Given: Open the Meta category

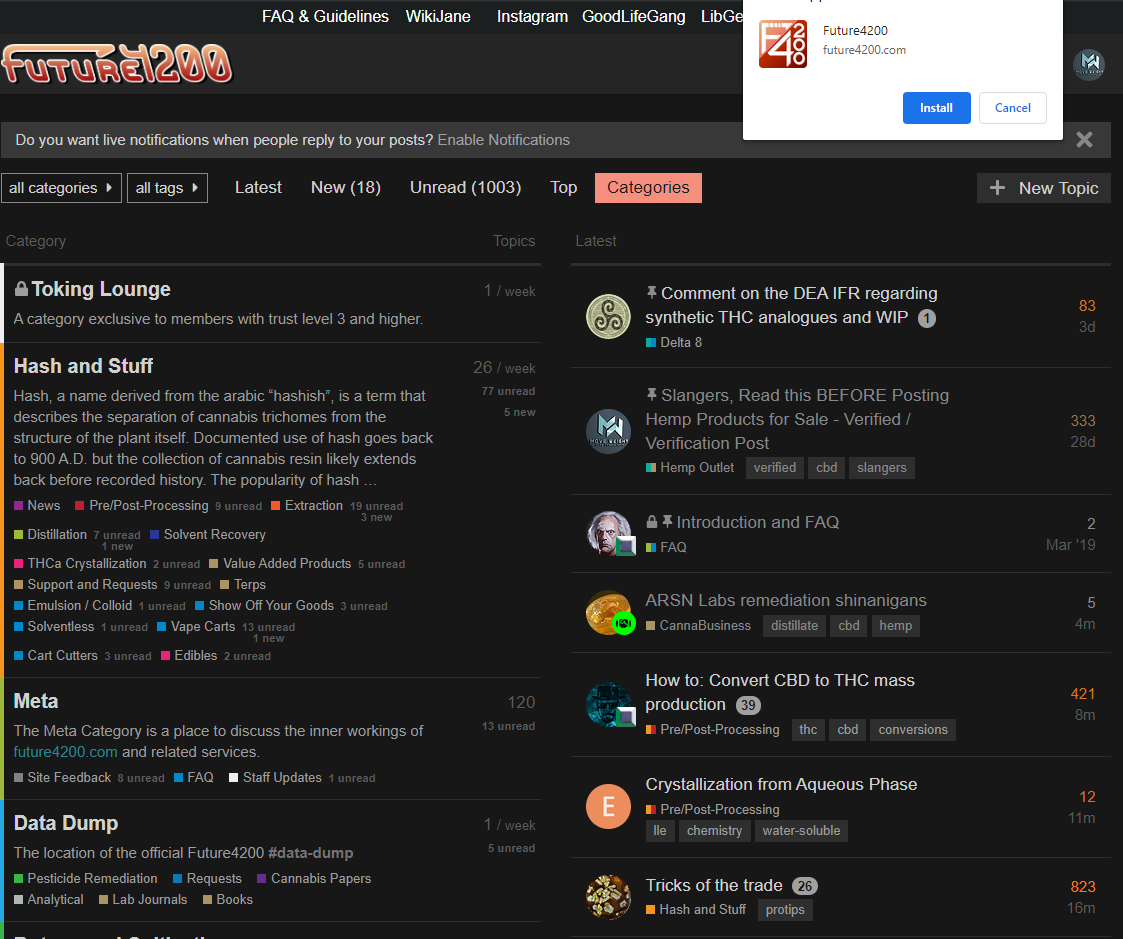Looking at the screenshot, I should [36, 701].
